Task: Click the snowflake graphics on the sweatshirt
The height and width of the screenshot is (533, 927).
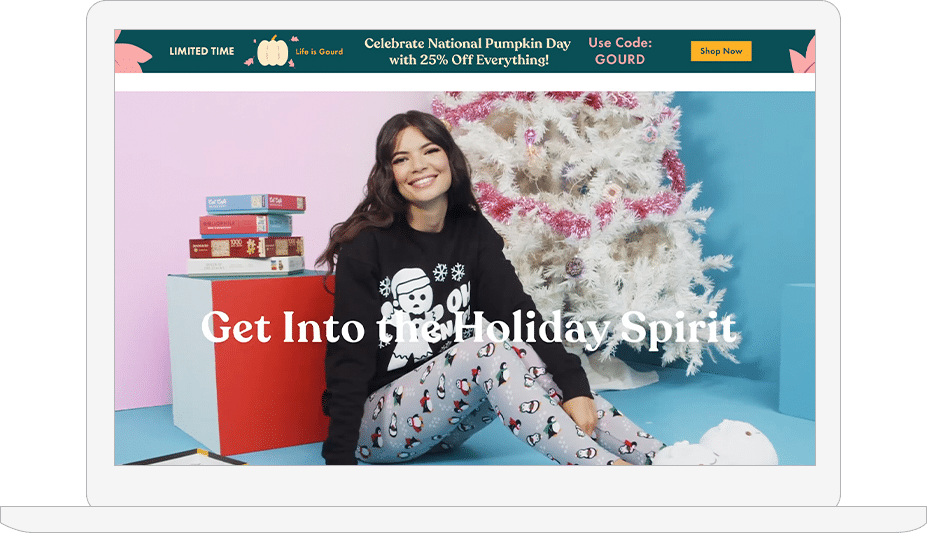Action: tap(449, 272)
